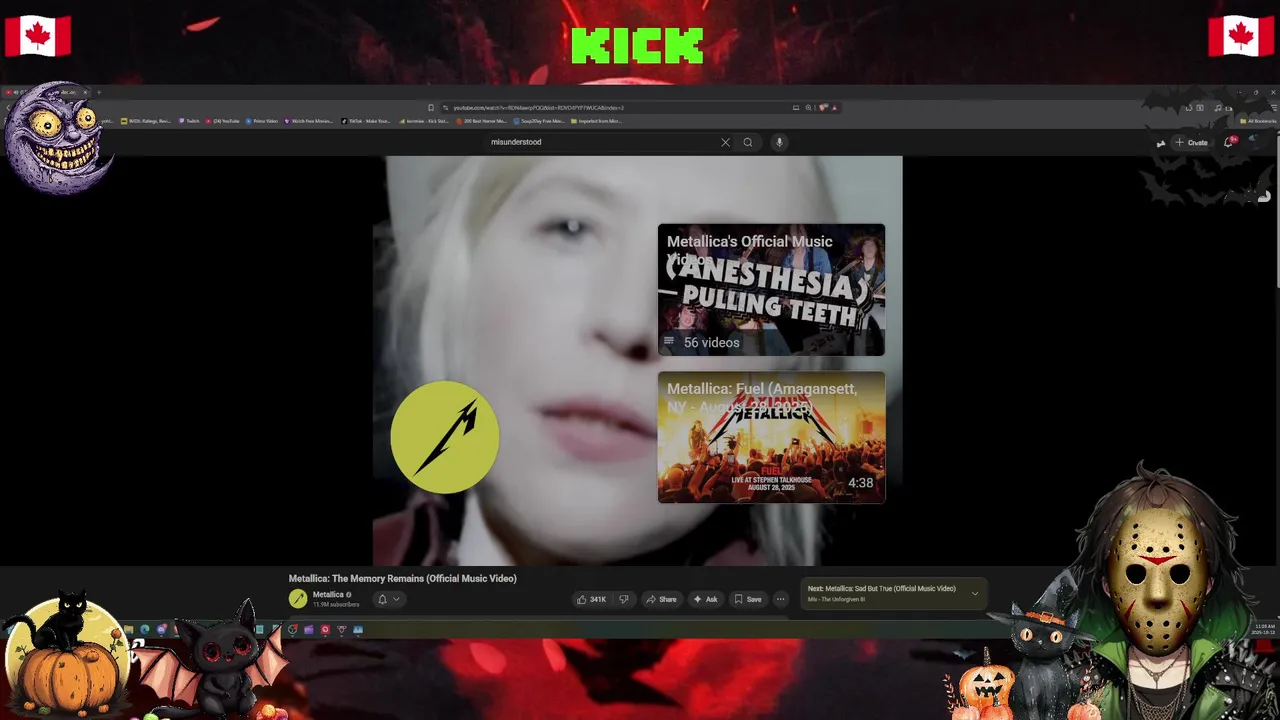
Task: Click the '11.9M subscribers' text
Action: tap(336, 605)
